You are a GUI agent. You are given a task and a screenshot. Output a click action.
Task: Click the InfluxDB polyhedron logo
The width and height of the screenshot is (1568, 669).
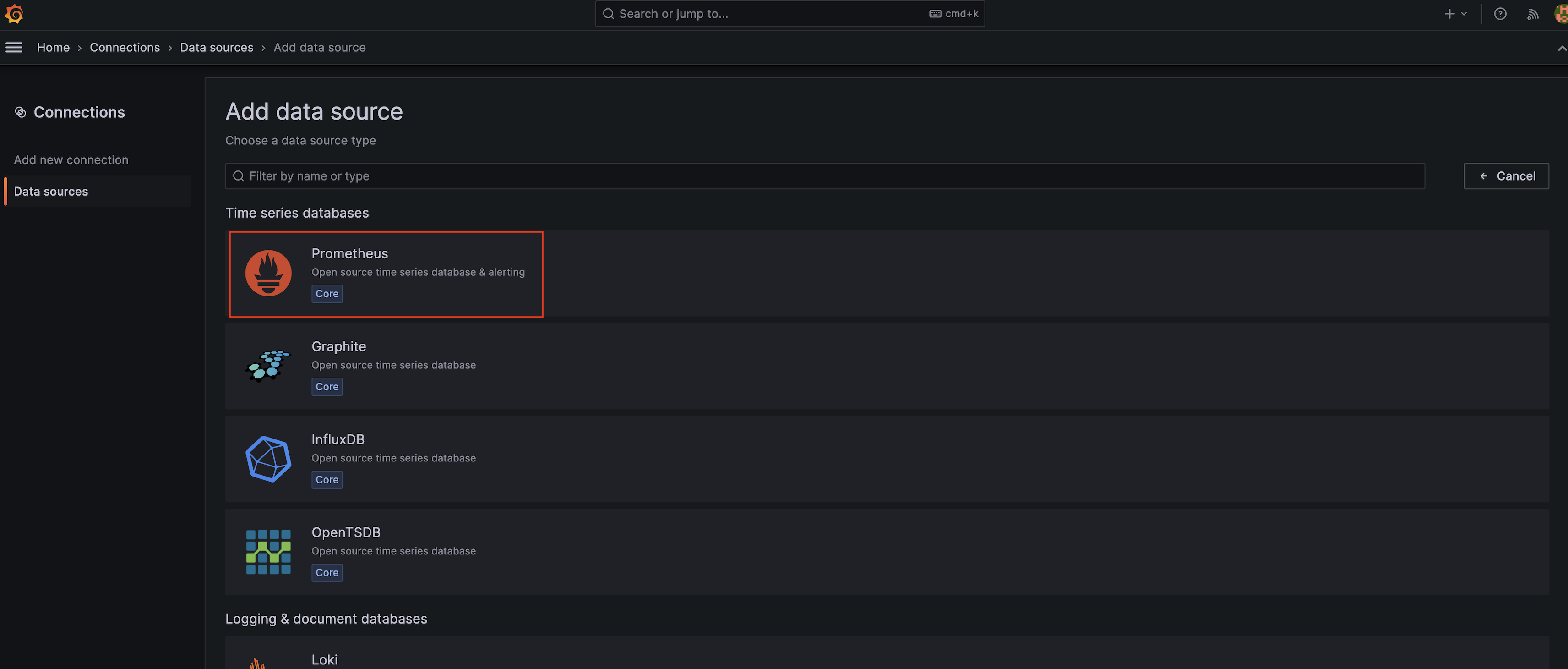click(x=268, y=459)
